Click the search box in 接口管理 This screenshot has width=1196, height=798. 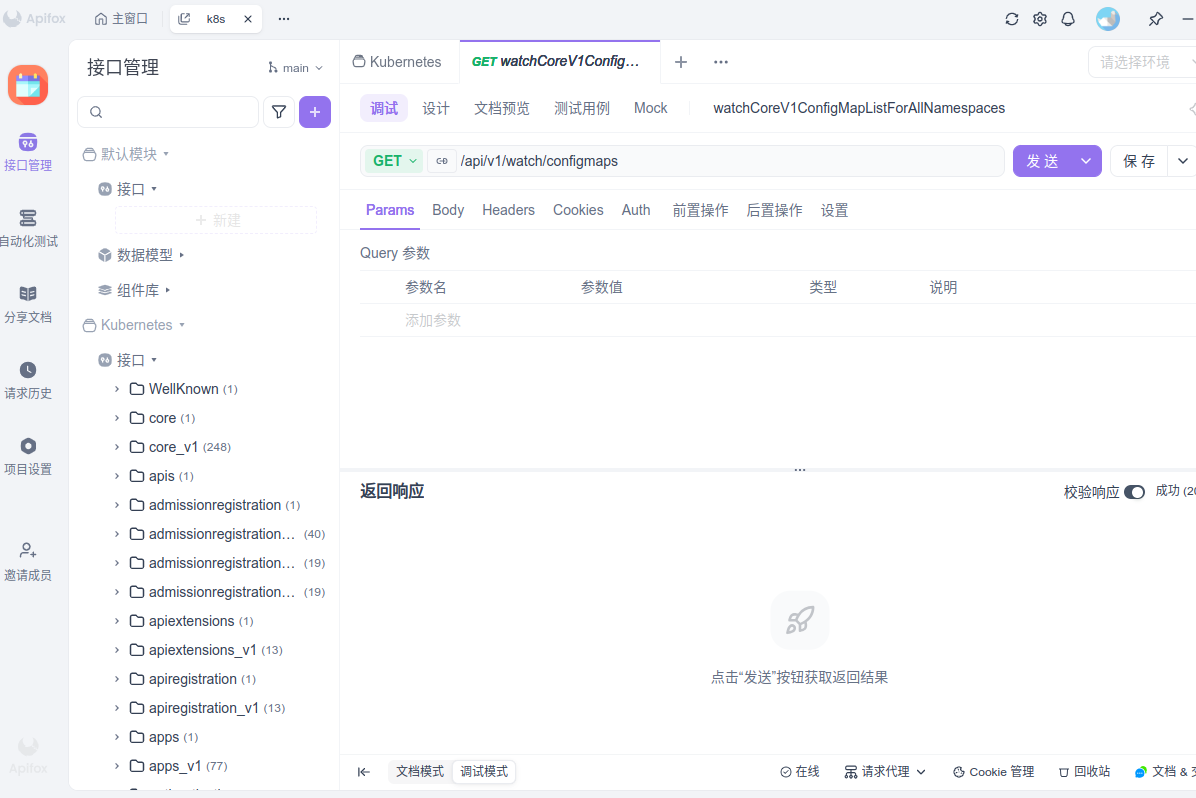point(167,112)
